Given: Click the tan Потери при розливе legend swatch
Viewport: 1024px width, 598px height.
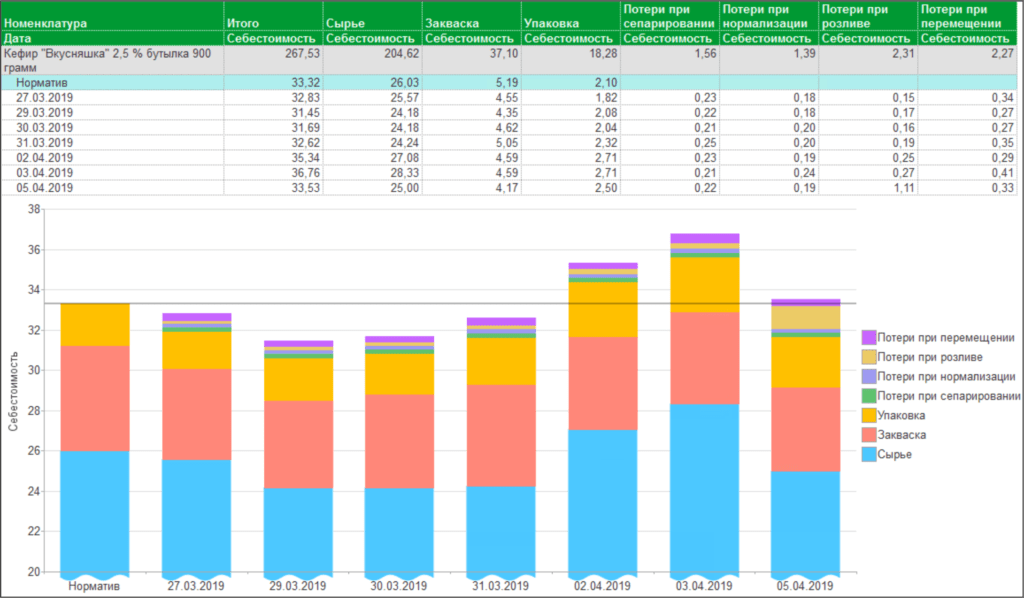Looking at the screenshot, I should click(869, 357).
